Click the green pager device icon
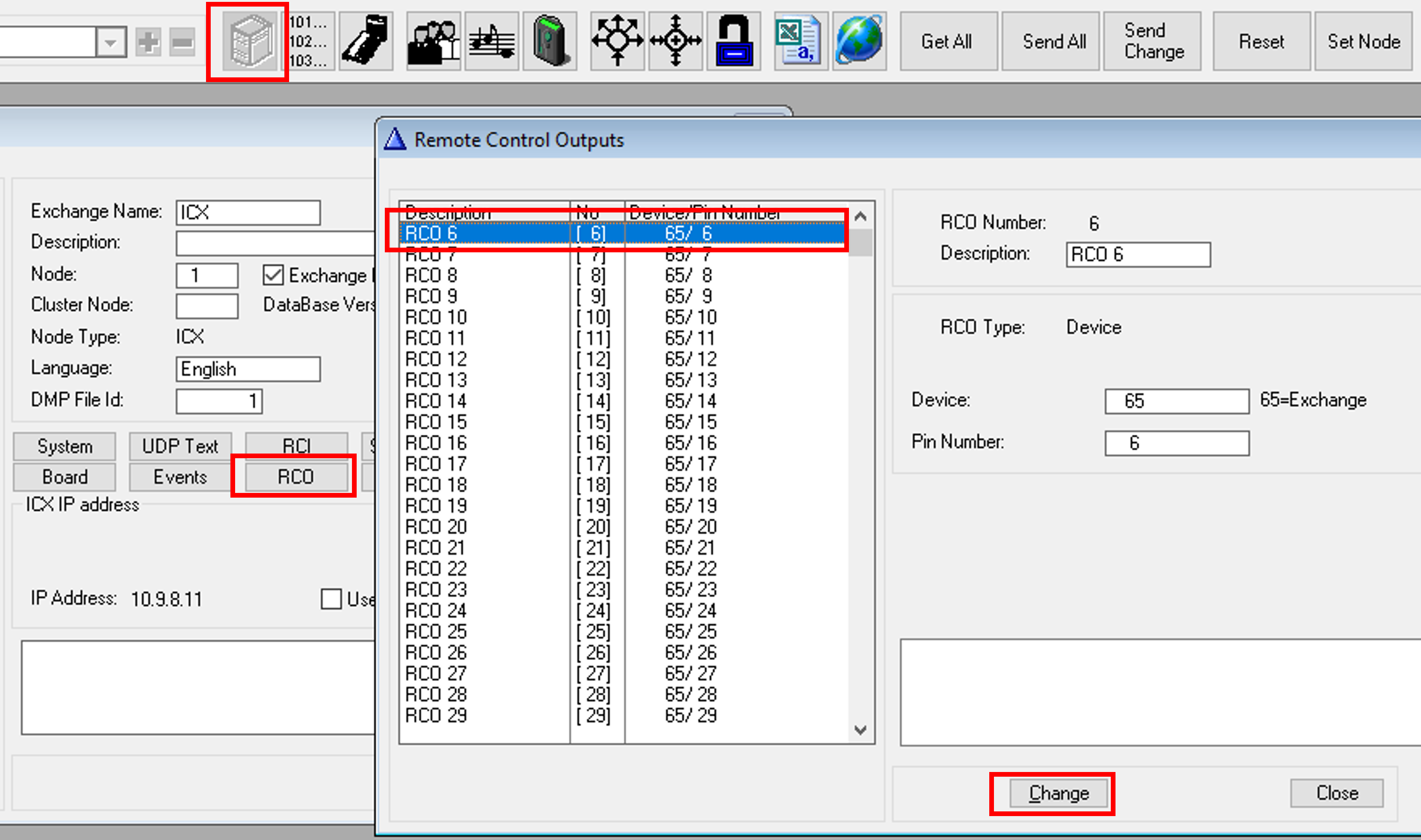The height and width of the screenshot is (840, 1421). coord(550,41)
